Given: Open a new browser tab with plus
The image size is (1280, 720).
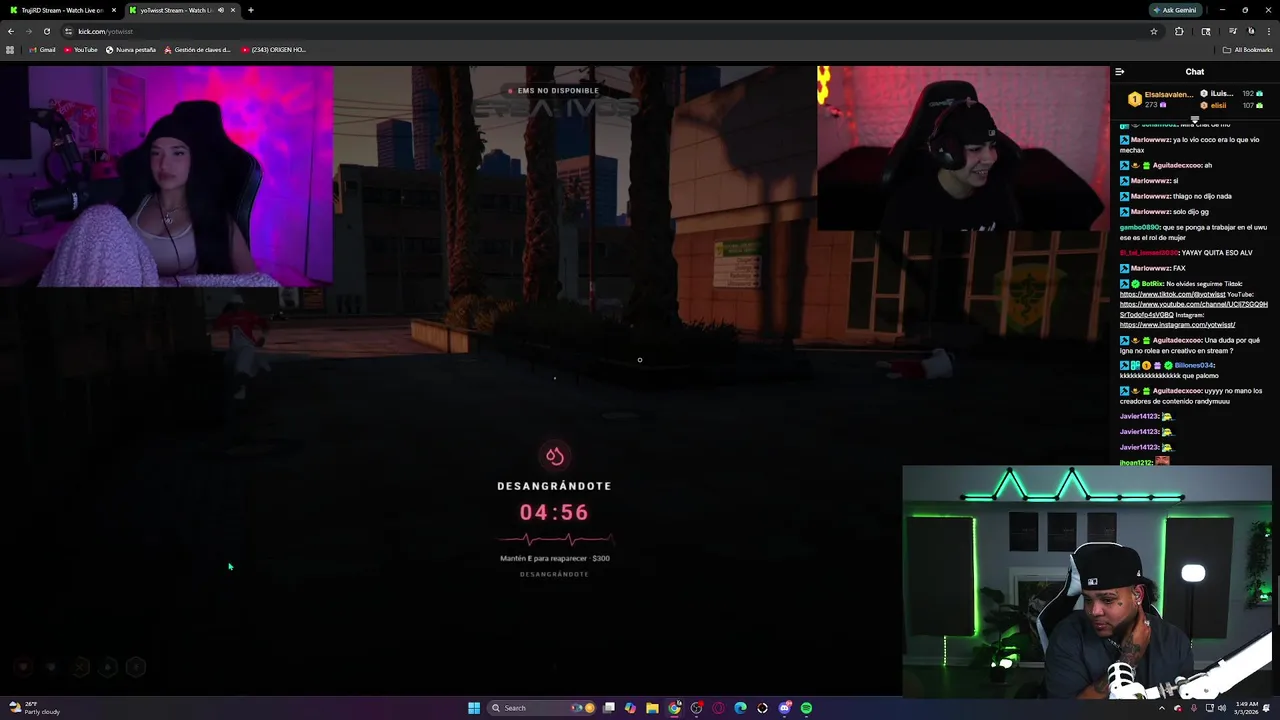Looking at the screenshot, I should click(250, 10).
